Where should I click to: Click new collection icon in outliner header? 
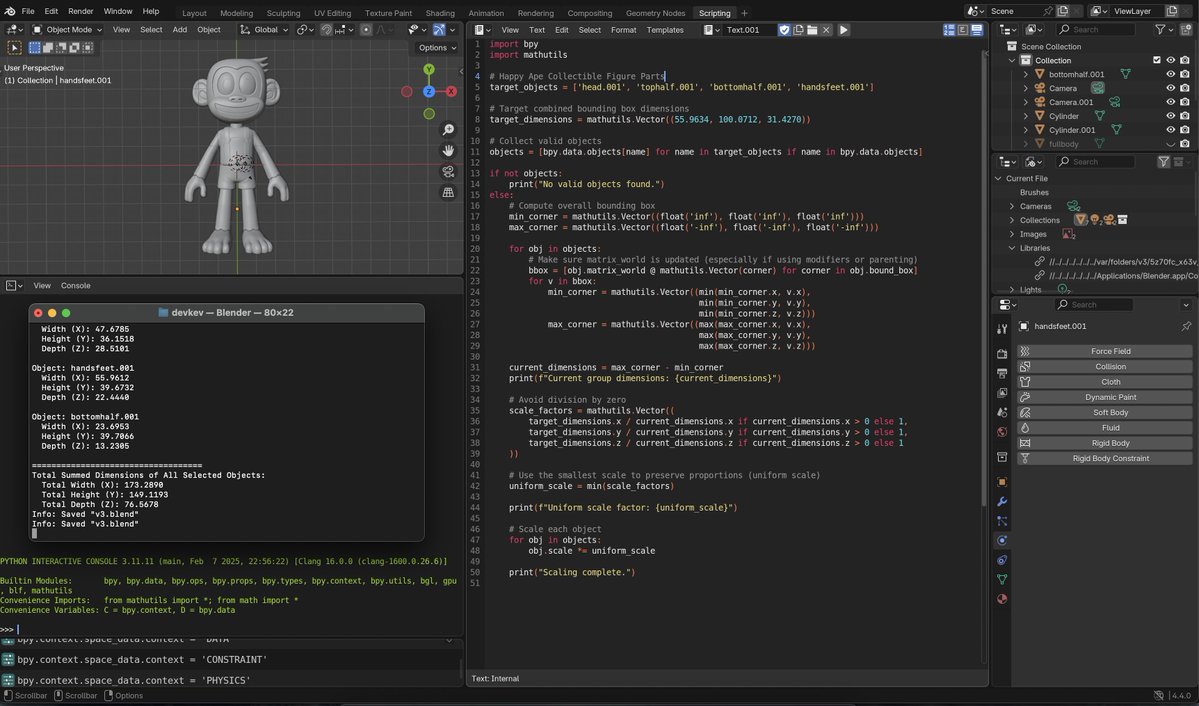coord(1185,30)
